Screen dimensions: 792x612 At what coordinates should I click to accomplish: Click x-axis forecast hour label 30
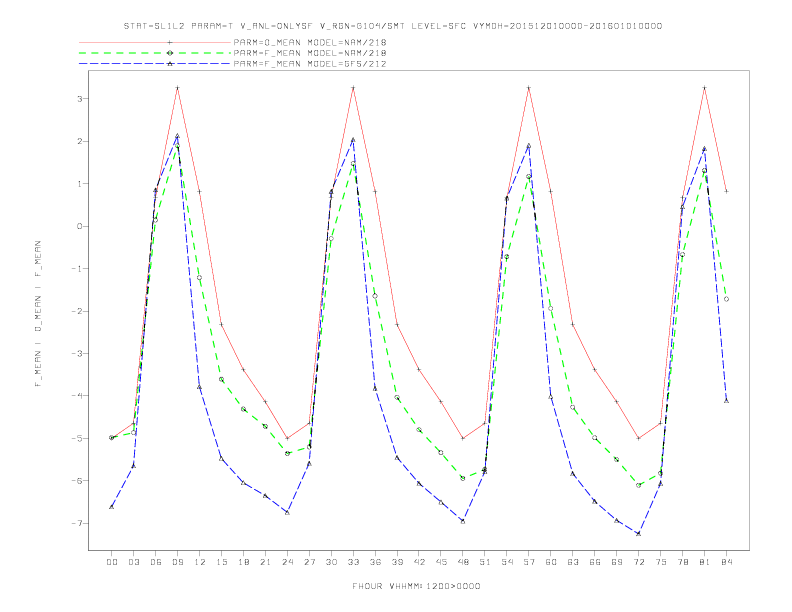[331, 562]
